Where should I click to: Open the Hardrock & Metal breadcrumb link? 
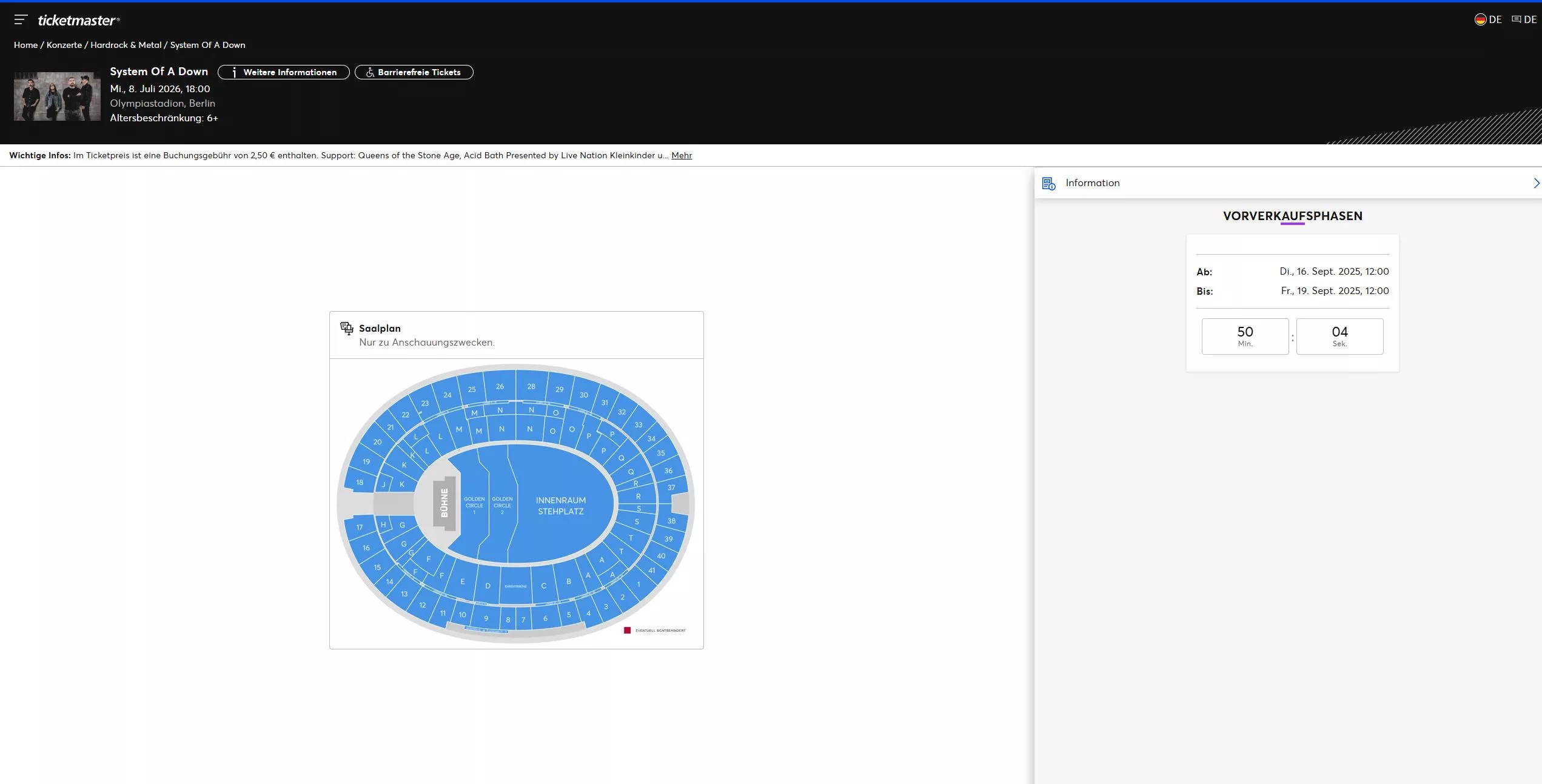click(126, 45)
